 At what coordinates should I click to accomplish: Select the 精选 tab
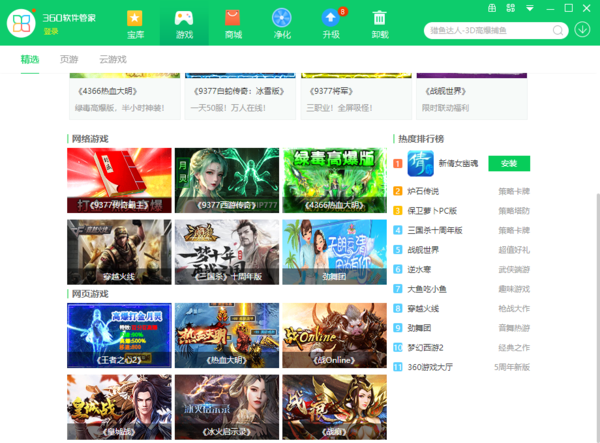tap(30, 59)
